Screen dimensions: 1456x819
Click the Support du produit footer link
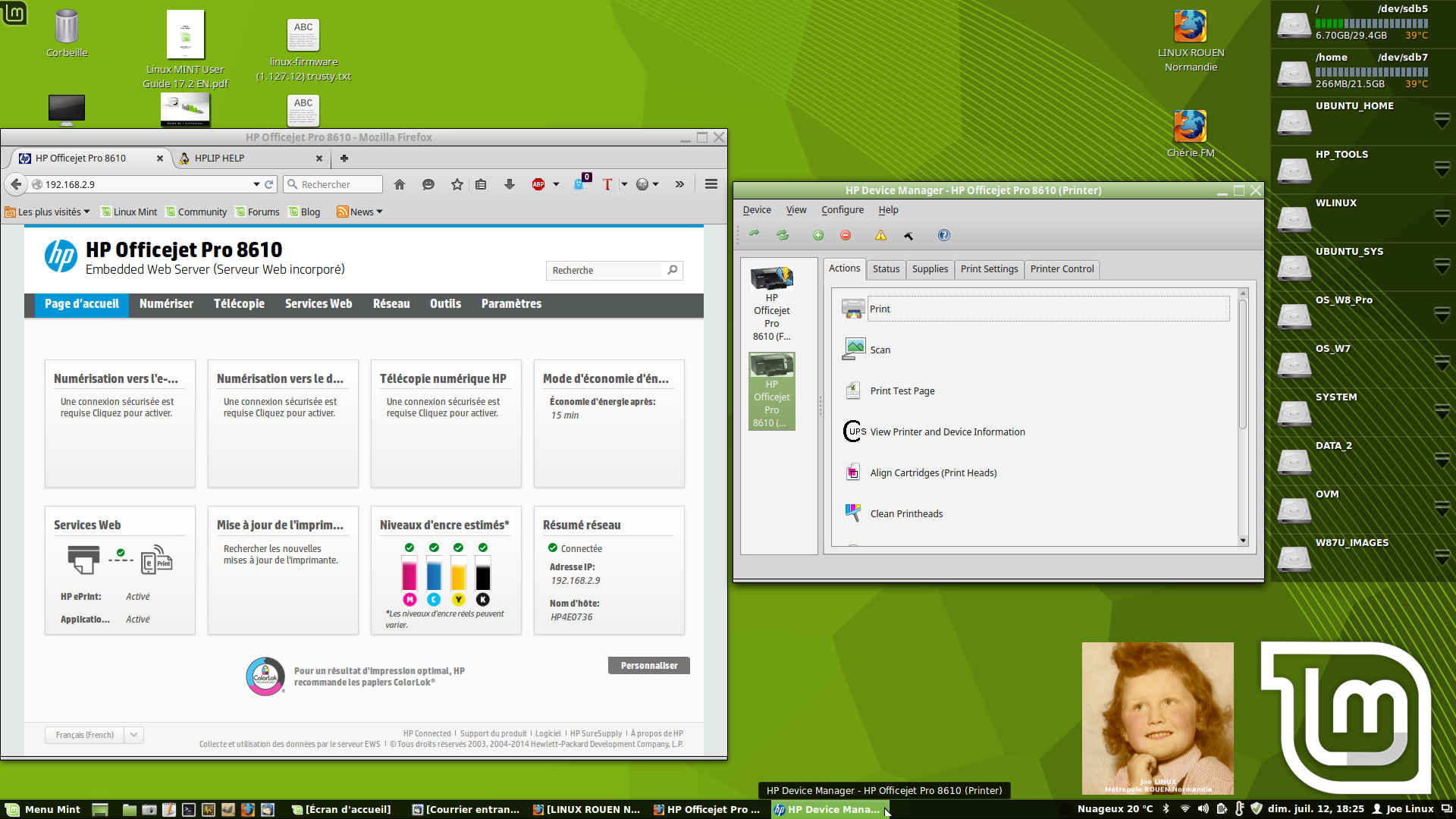(x=493, y=733)
